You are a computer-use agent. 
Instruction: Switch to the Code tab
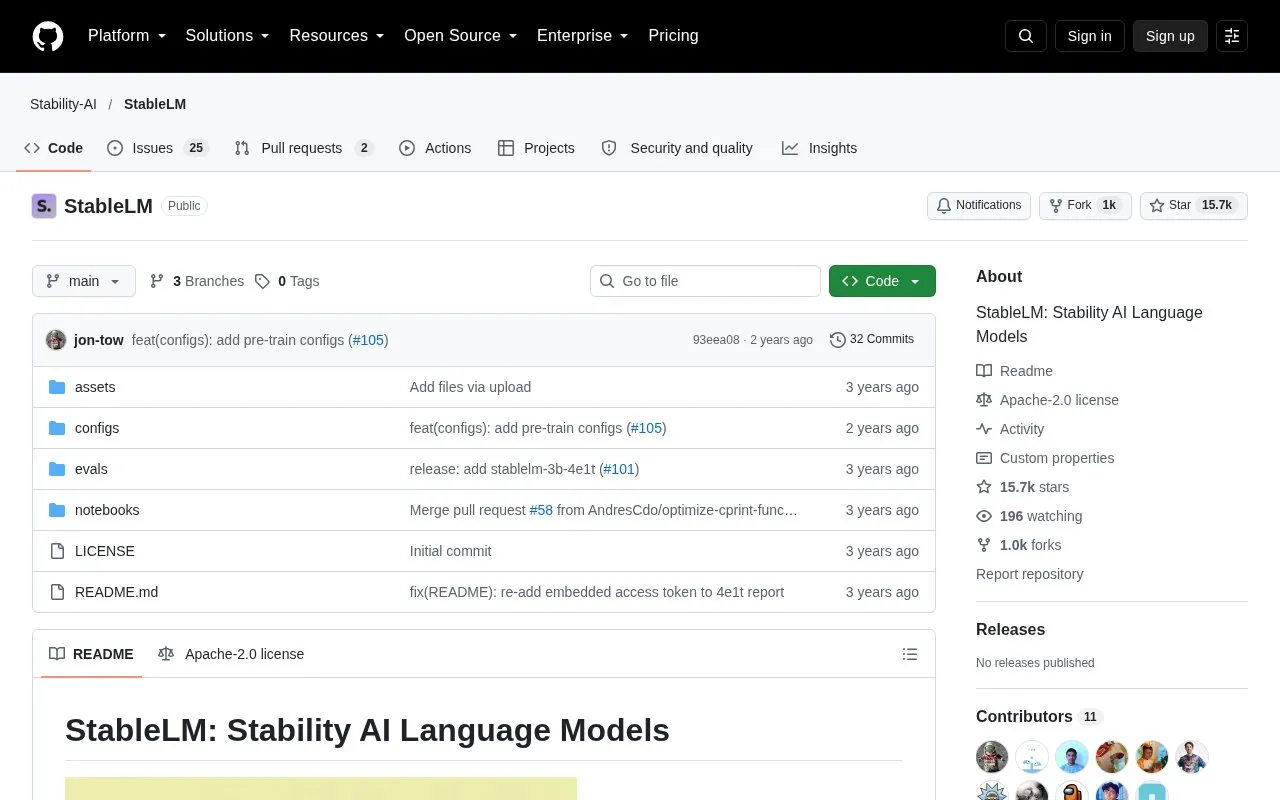tap(54, 148)
